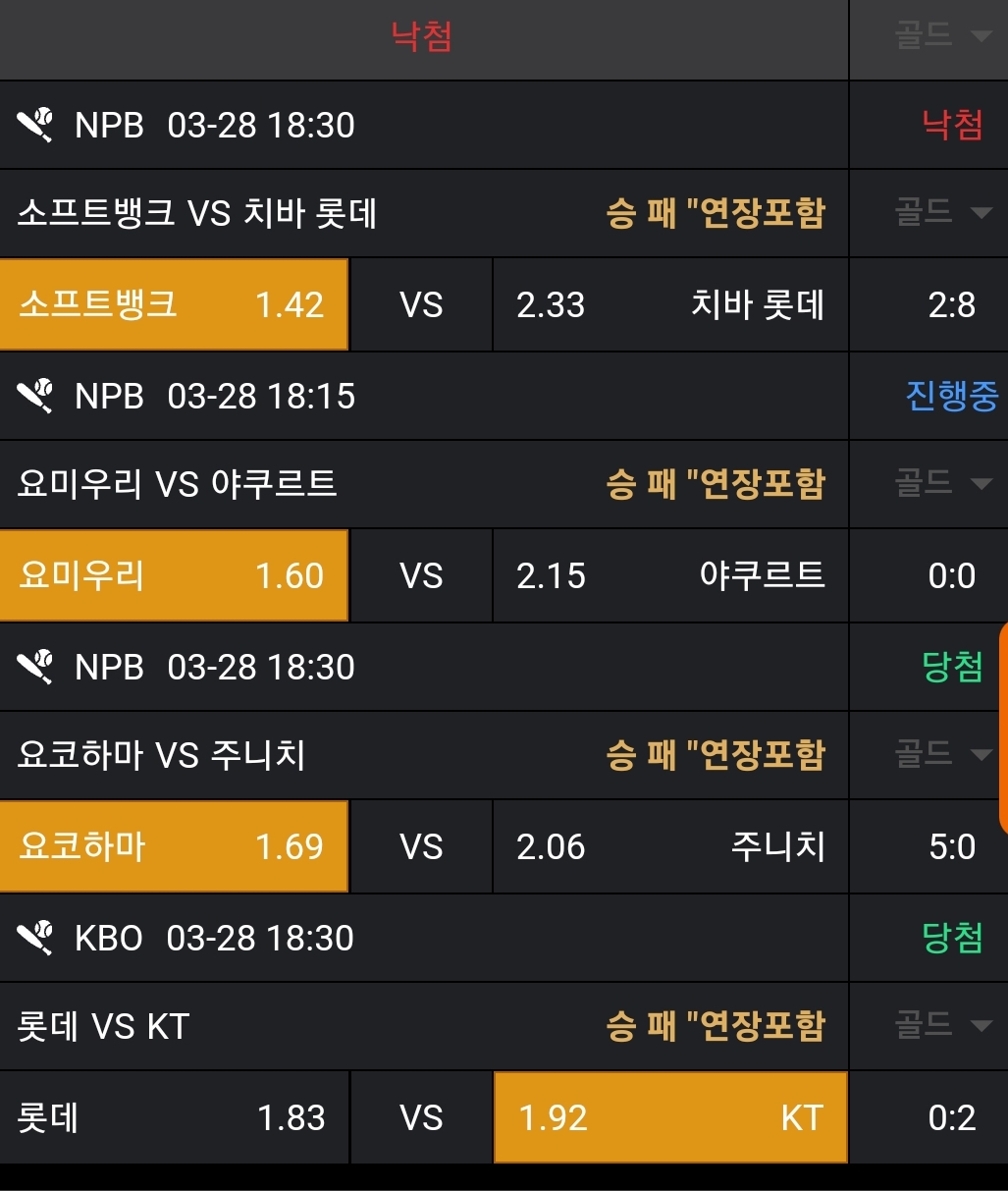Choose the 요코하마 1.69 odds button
Viewport: 1008px width, 1191px height.
[x=174, y=846]
